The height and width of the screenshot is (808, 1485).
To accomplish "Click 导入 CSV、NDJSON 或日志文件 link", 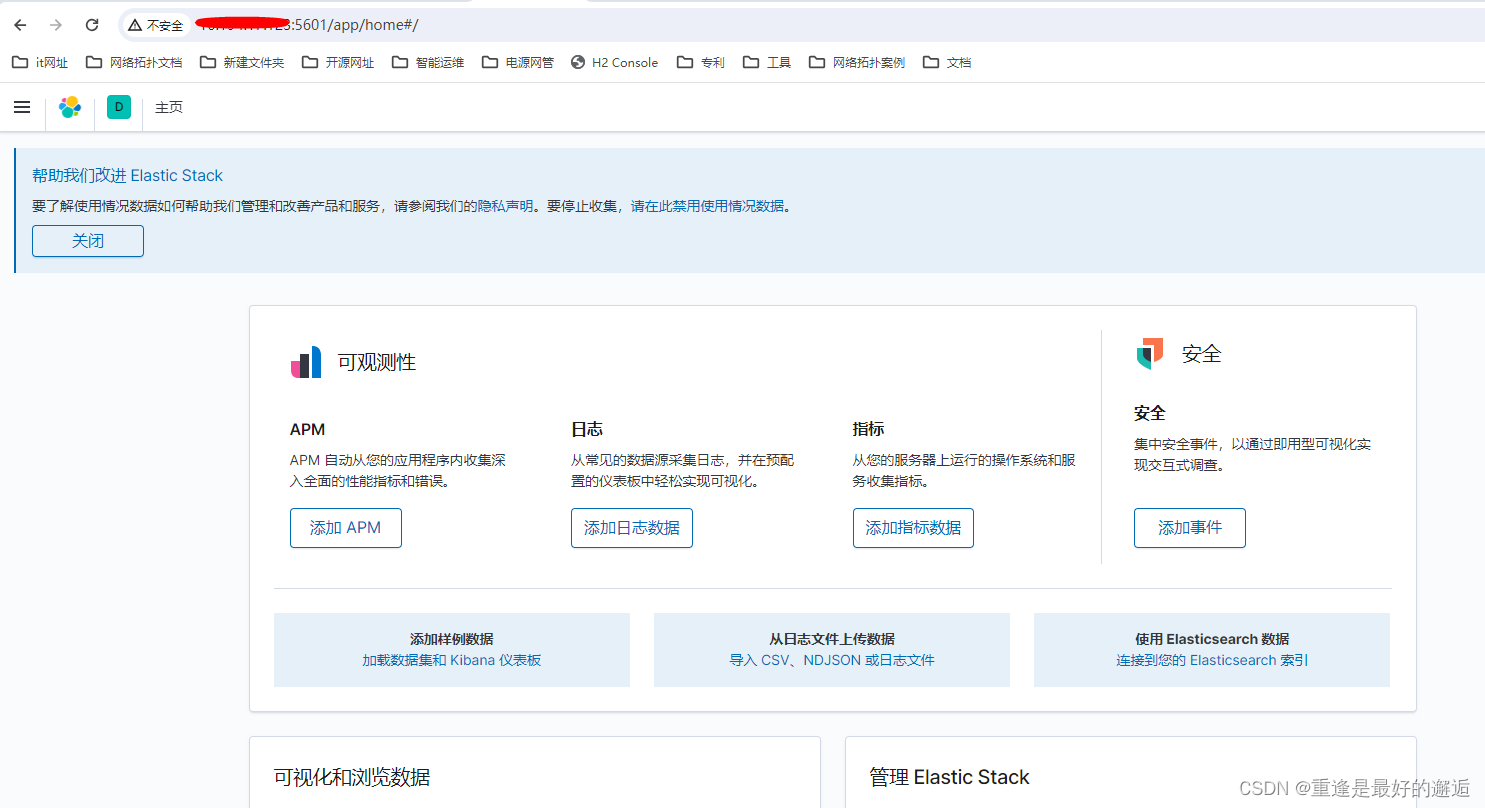I will pyautogui.click(x=832, y=660).
